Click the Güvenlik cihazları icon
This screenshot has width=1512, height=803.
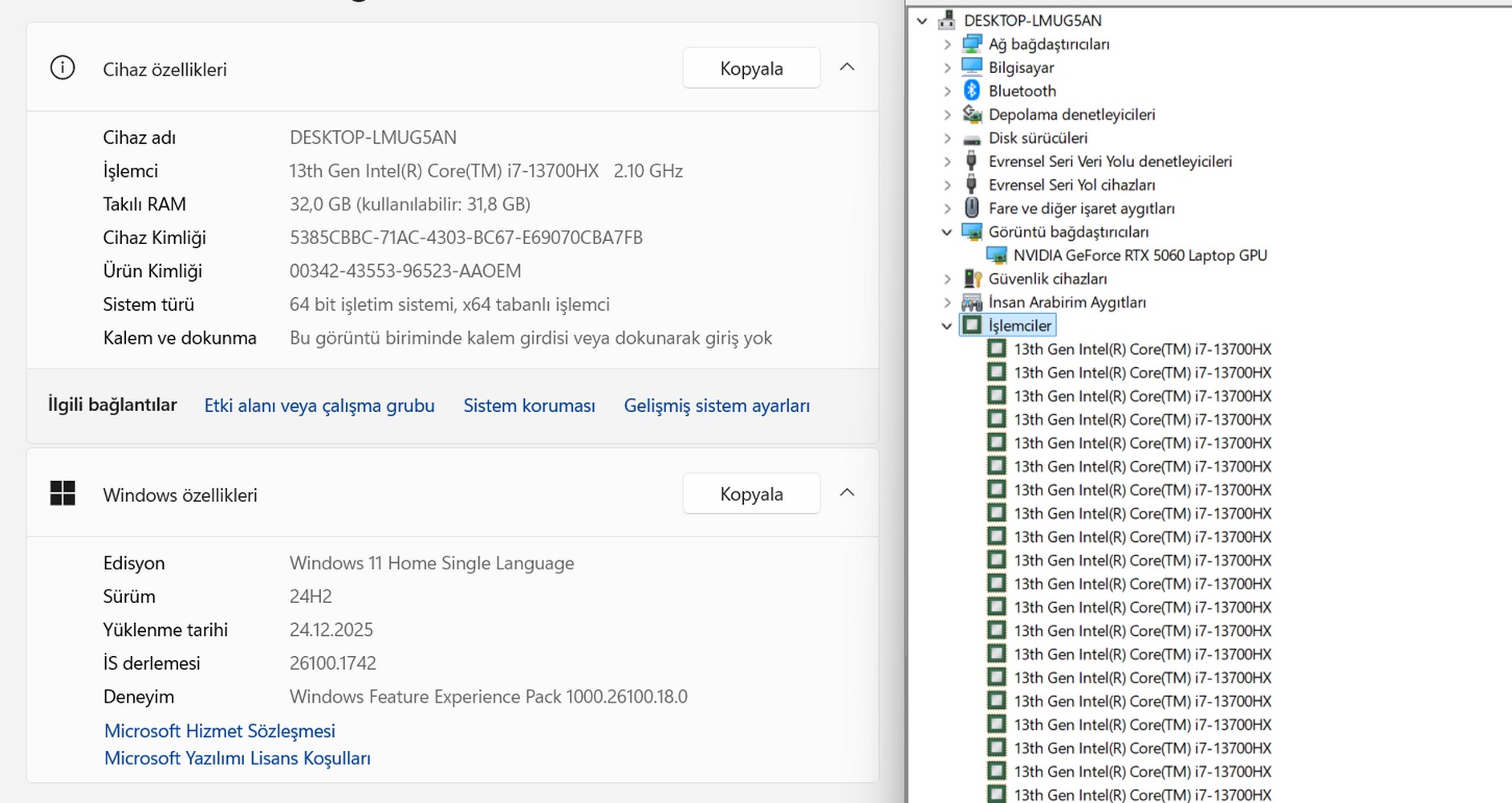[x=972, y=279]
